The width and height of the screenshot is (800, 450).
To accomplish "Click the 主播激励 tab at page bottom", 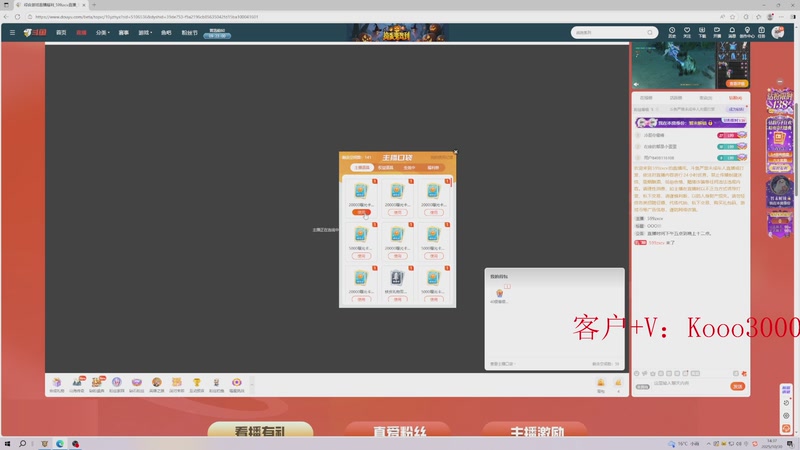I will (x=536, y=430).
